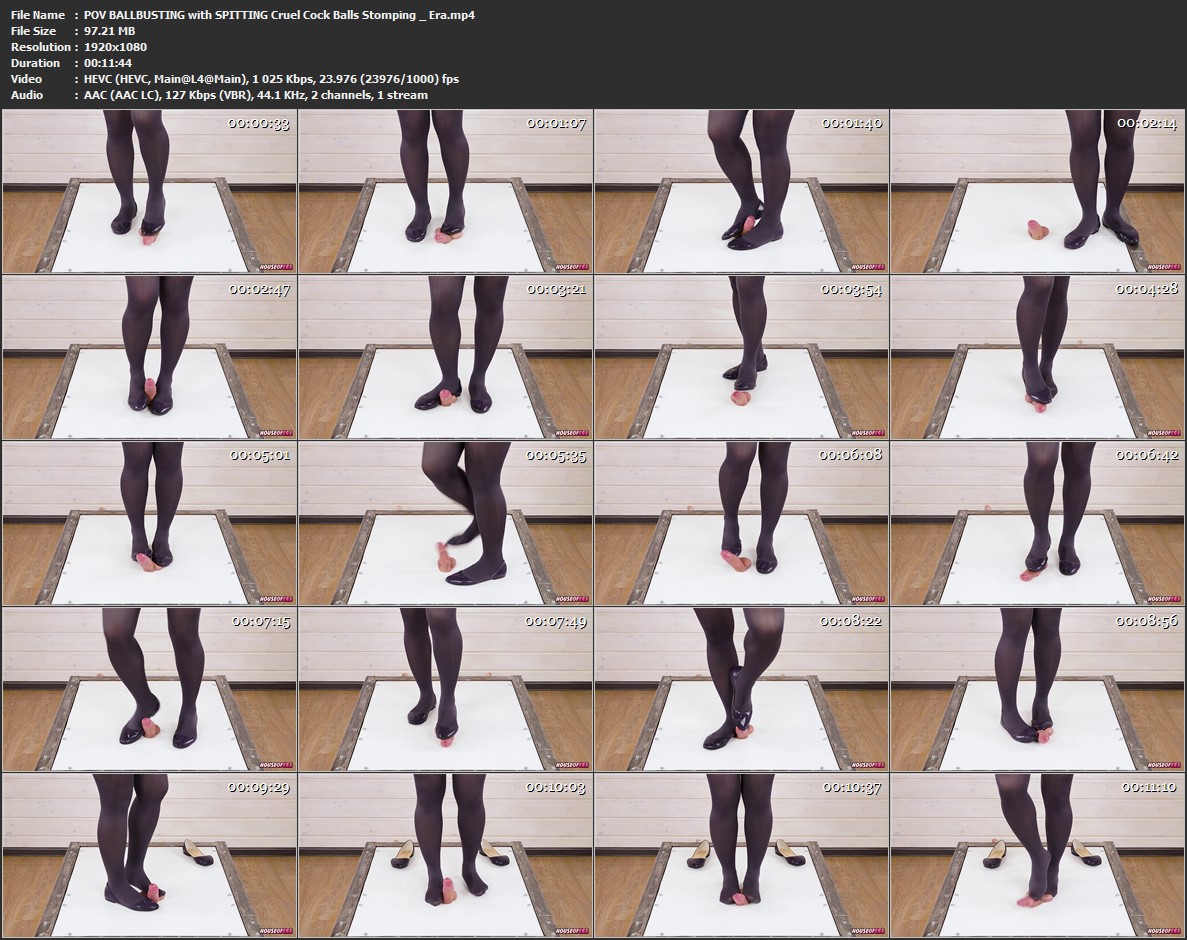Click the File Size value 97.21 MB
This screenshot has height=940, width=1187.
pyautogui.click(x=110, y=31)
